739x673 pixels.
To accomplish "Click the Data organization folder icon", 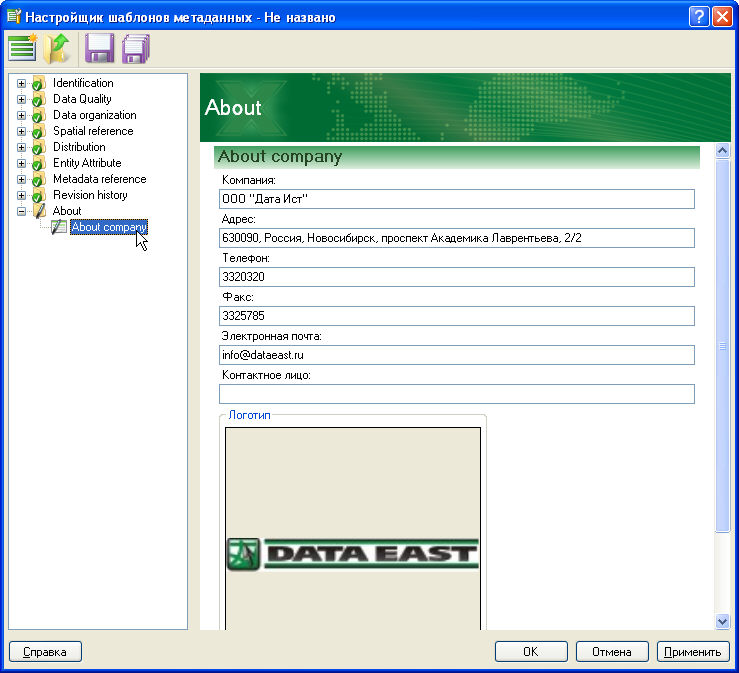I will tap(39, 115).
